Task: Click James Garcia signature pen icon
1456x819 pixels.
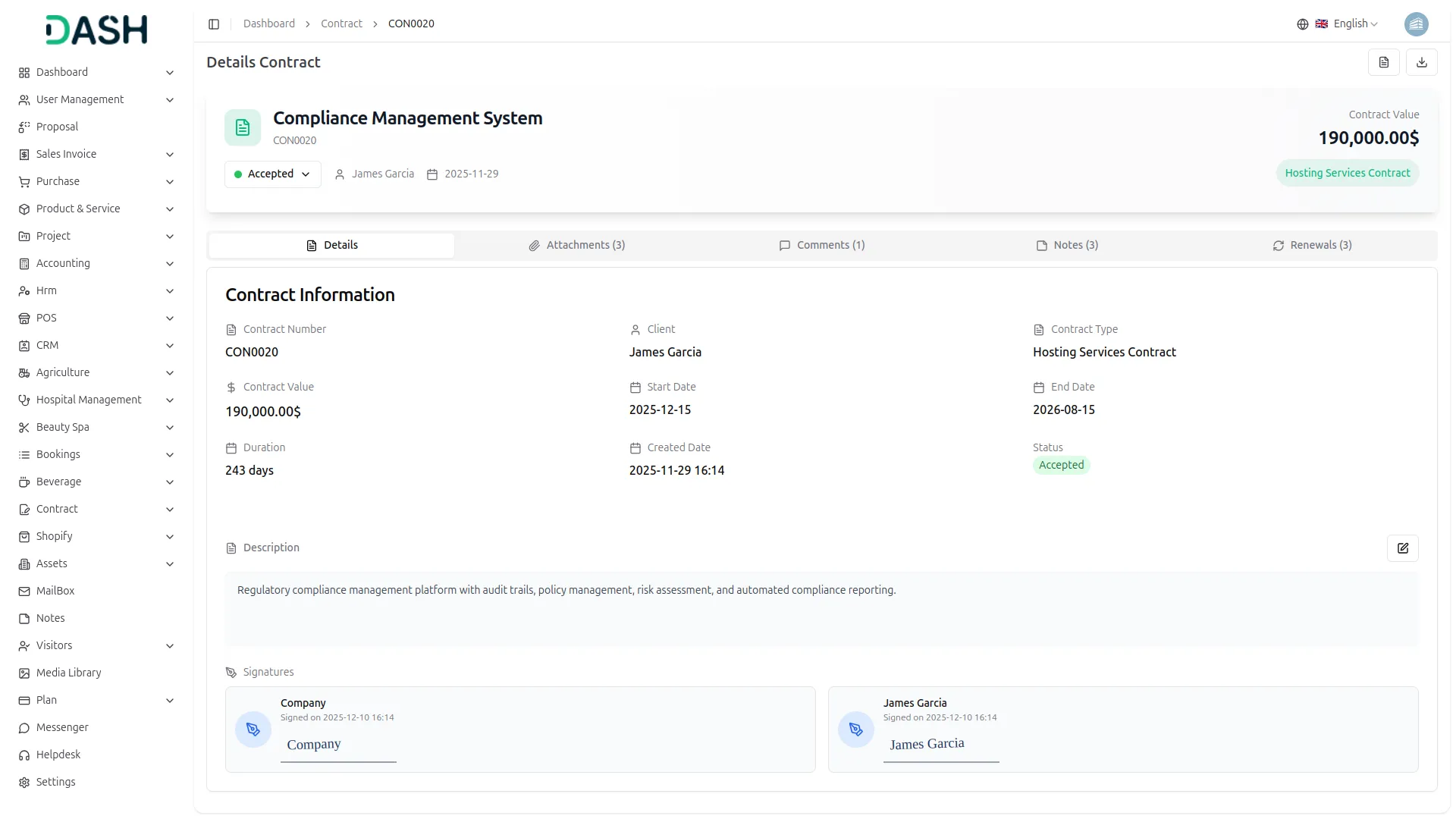Action: [x=856, y=730]
